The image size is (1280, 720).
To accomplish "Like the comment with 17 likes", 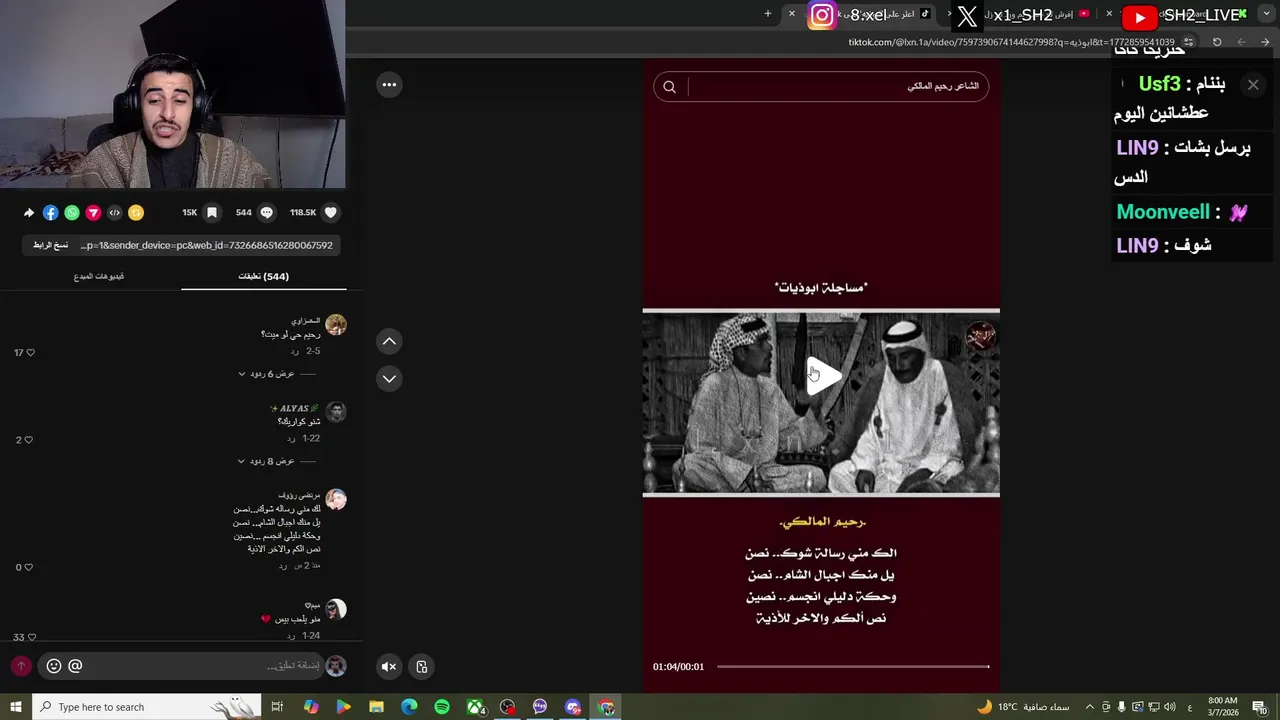I will pyautogui.click(x=30, y=352).
